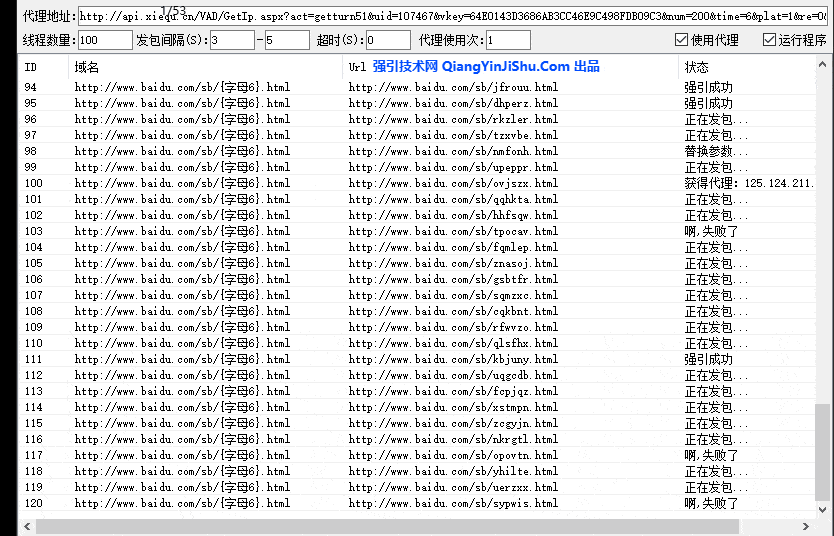
Task: Click the 域名 cell in row 110
Action: tap(182, 343)
